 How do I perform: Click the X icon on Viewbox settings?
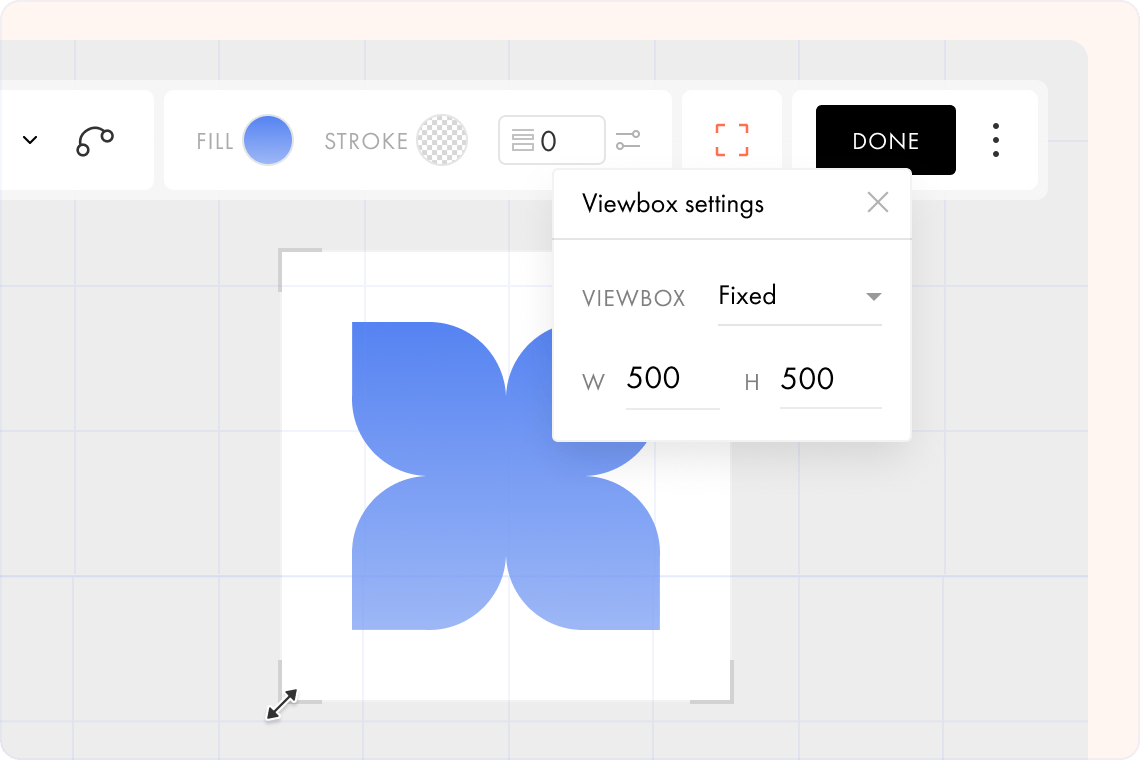point(878,202)
